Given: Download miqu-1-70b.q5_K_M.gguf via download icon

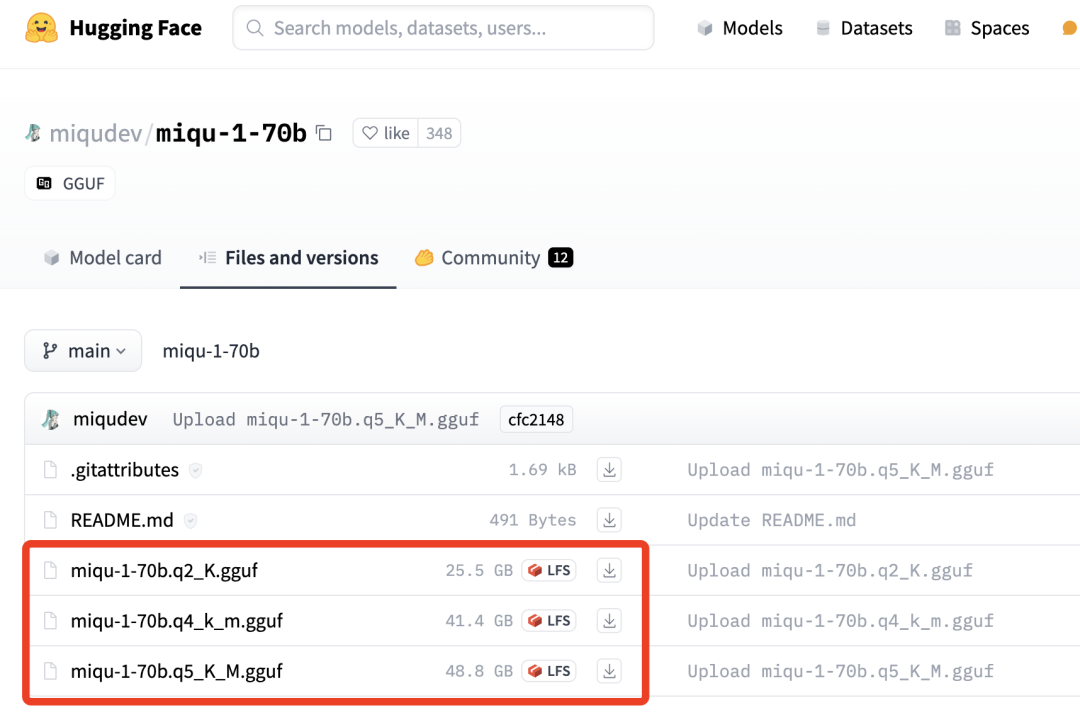Looking at the screenshot, I should (x=609, y=671).
